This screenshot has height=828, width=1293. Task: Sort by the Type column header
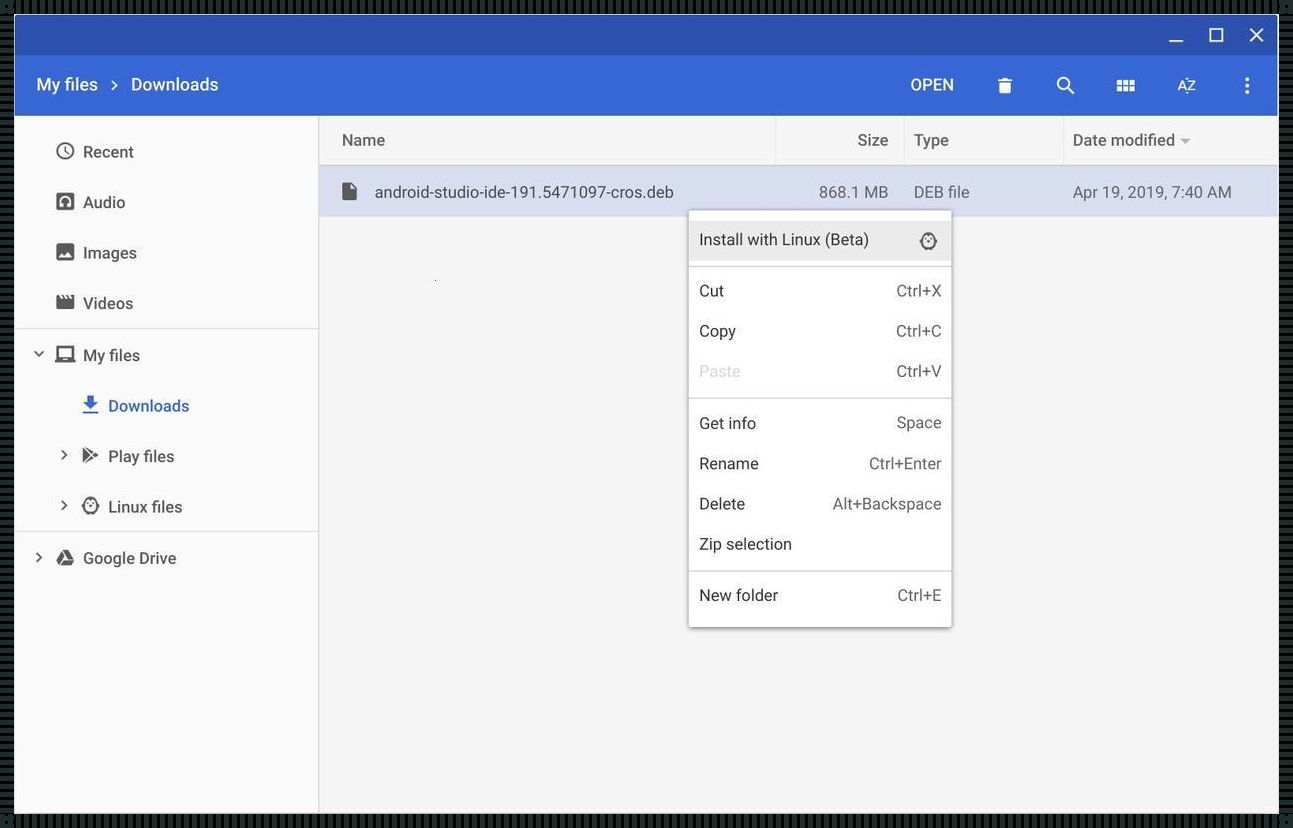[931, 140]
